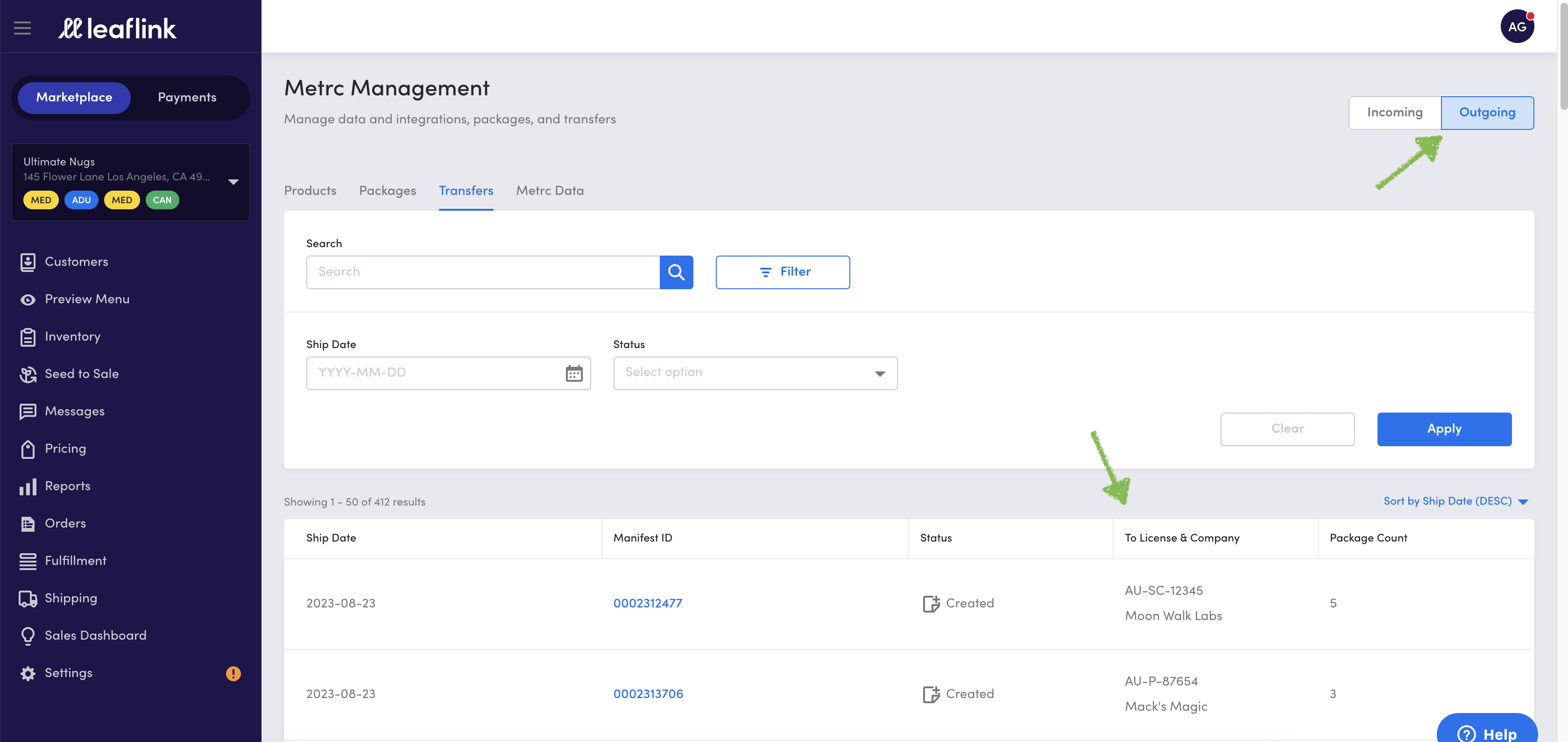
Task: Click the Messages chat icon
Action: (28, 412)
